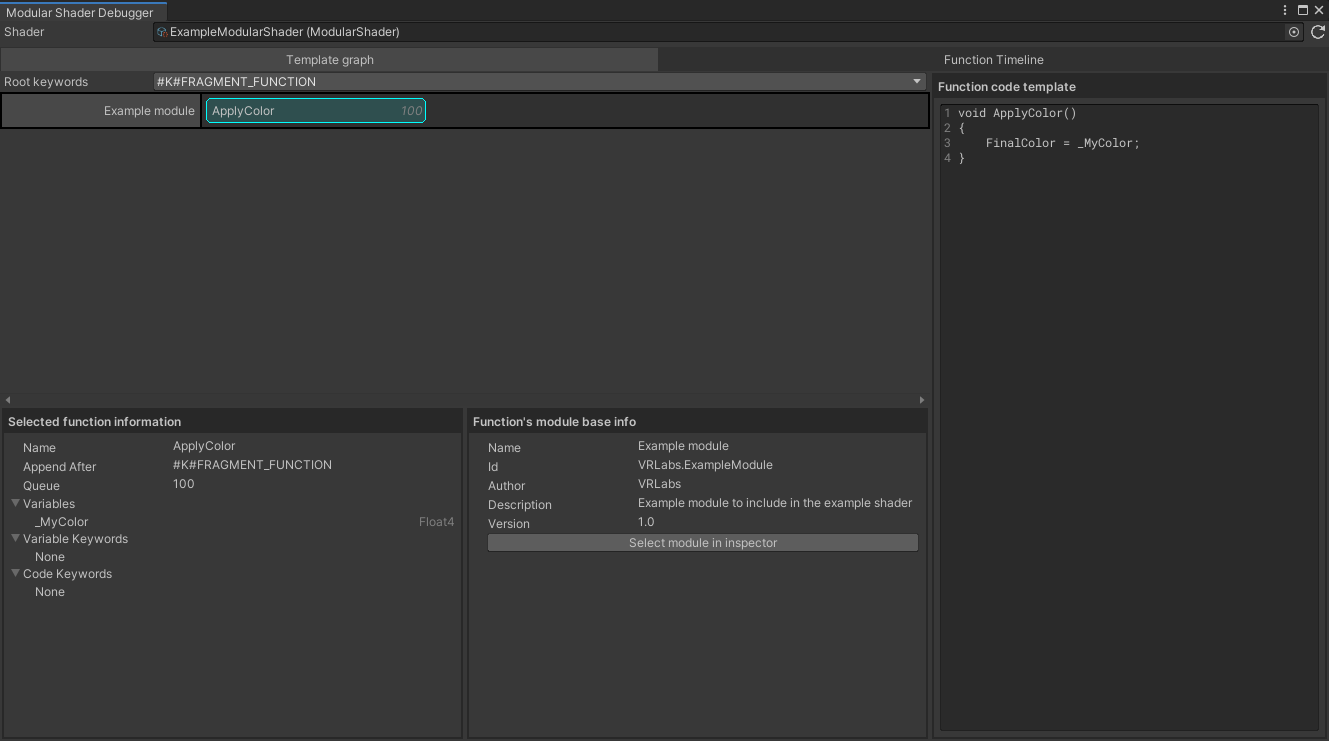The height and width of the screenshot is (741, 1329).
Task: Click the None entry under Variable Keywords
Action: point(50,557)
